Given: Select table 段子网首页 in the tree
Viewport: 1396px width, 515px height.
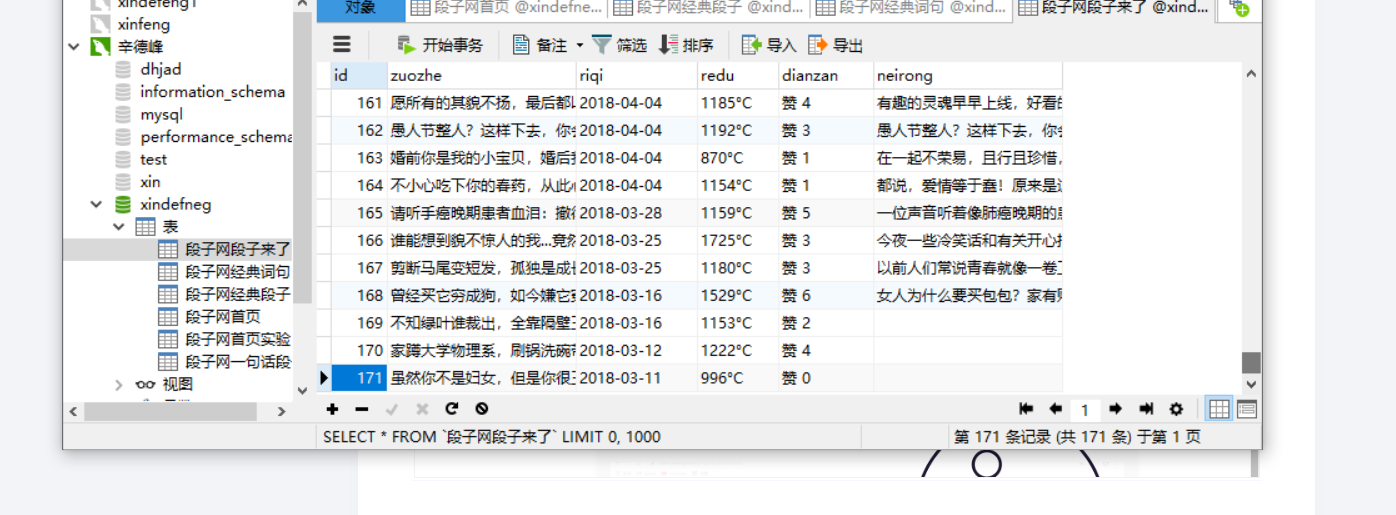Looking at the screenshot, I should point(222,317).
